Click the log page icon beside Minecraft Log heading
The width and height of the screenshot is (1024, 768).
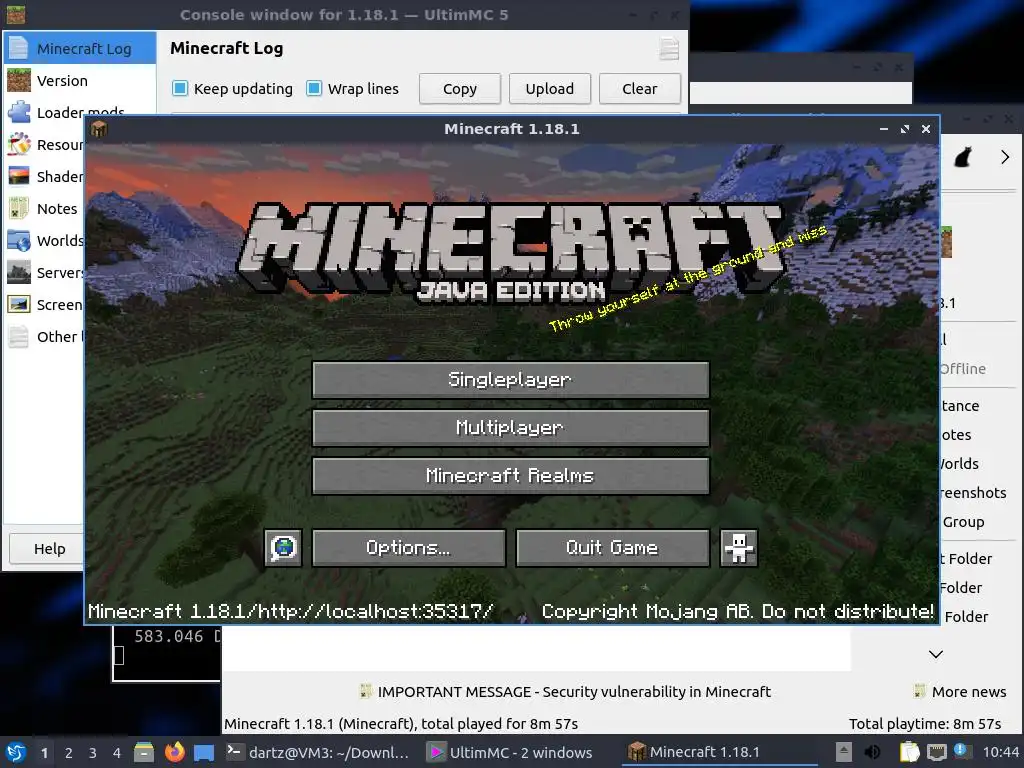coord(669,49)
